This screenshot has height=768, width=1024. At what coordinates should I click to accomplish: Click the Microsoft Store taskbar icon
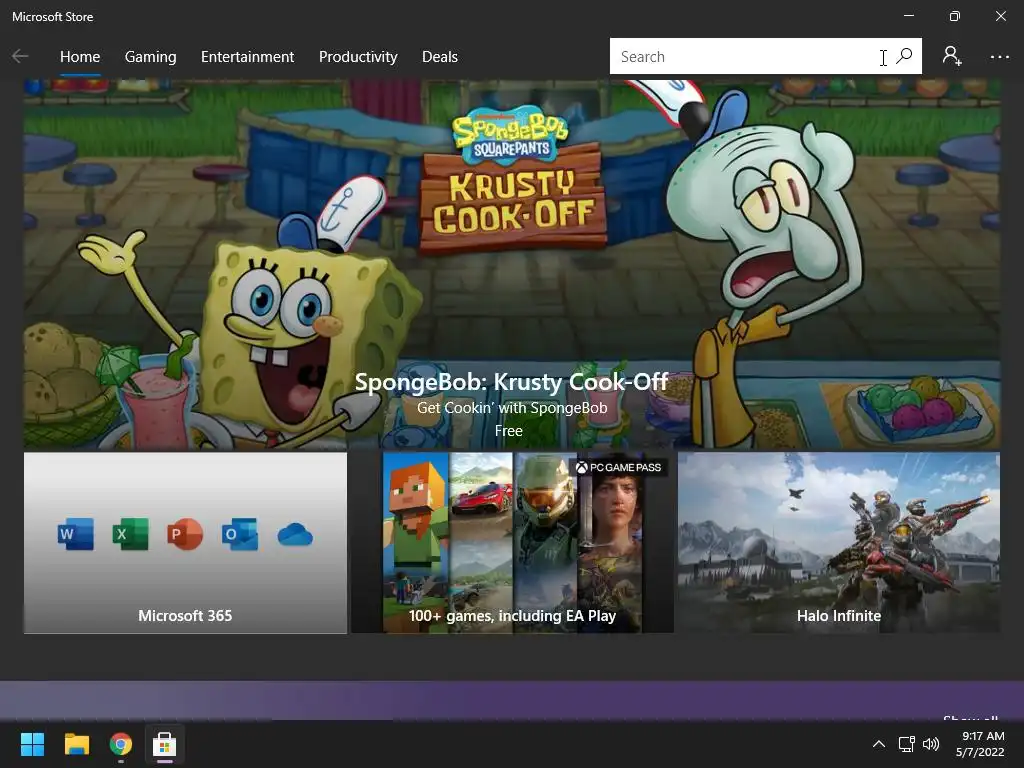coord(165,744)
